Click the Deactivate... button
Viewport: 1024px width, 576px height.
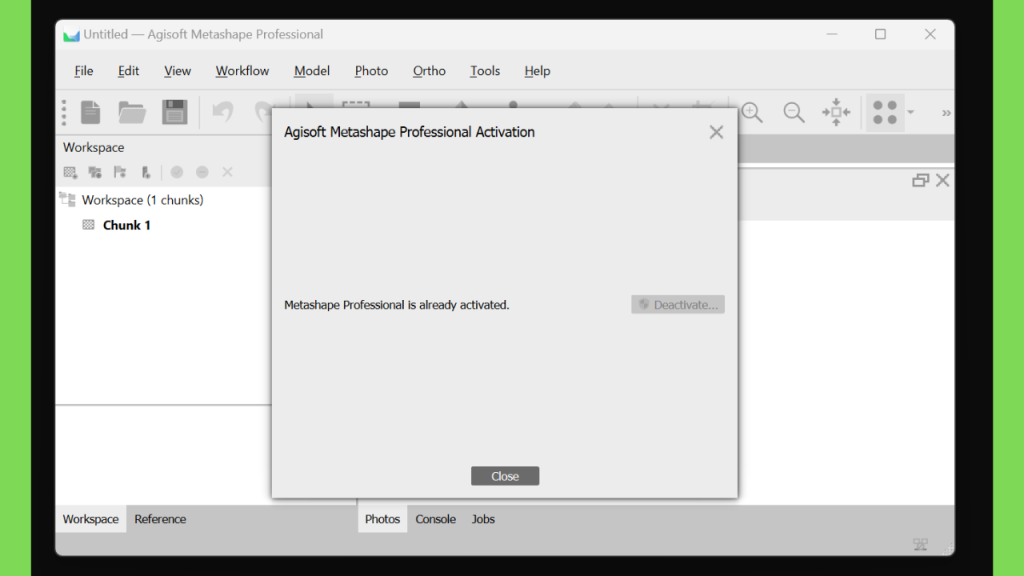(678, 304)
